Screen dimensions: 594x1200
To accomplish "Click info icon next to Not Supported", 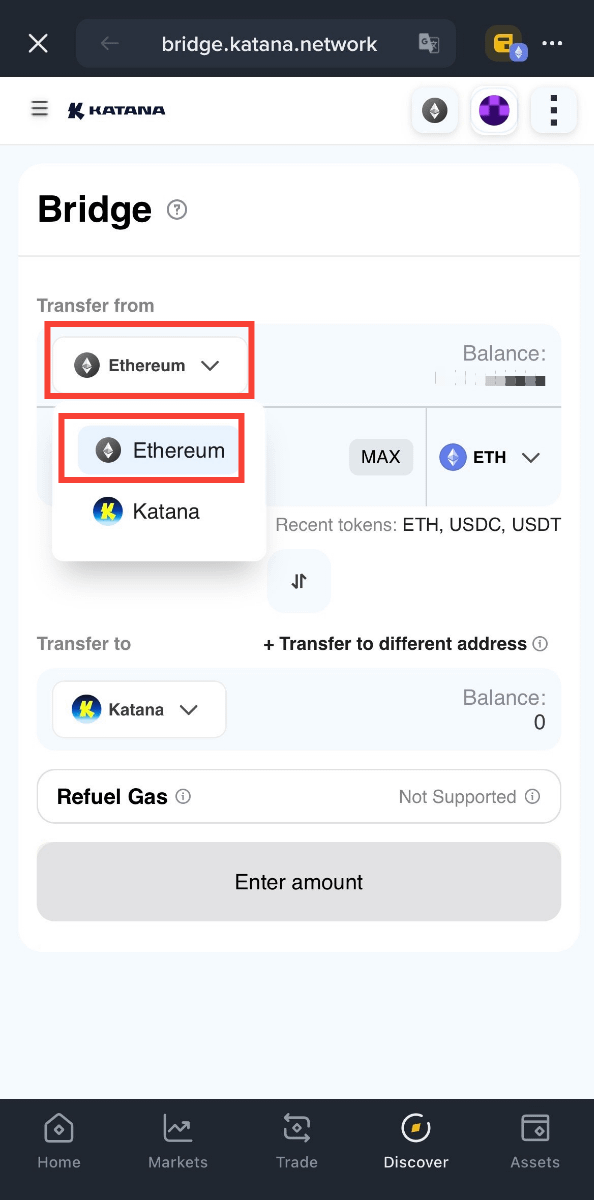I will (x=532, y=797).
